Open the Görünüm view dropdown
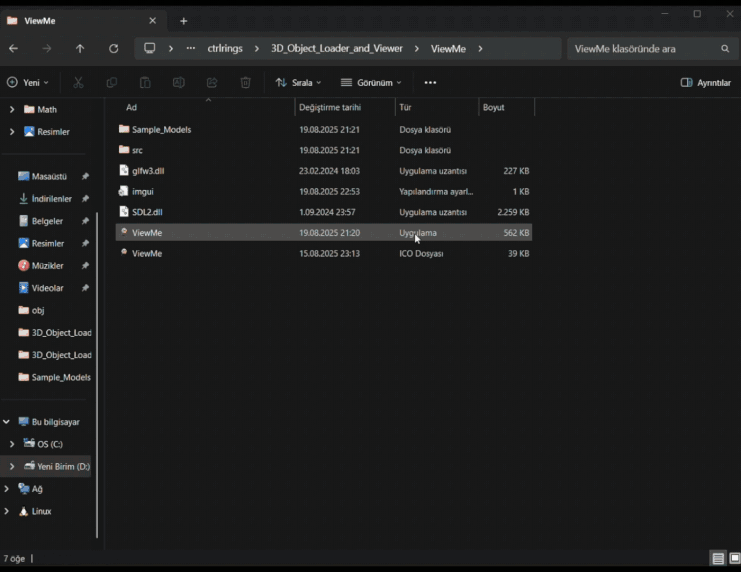This screenshot has width=741, height=572. tap(371, 83)
